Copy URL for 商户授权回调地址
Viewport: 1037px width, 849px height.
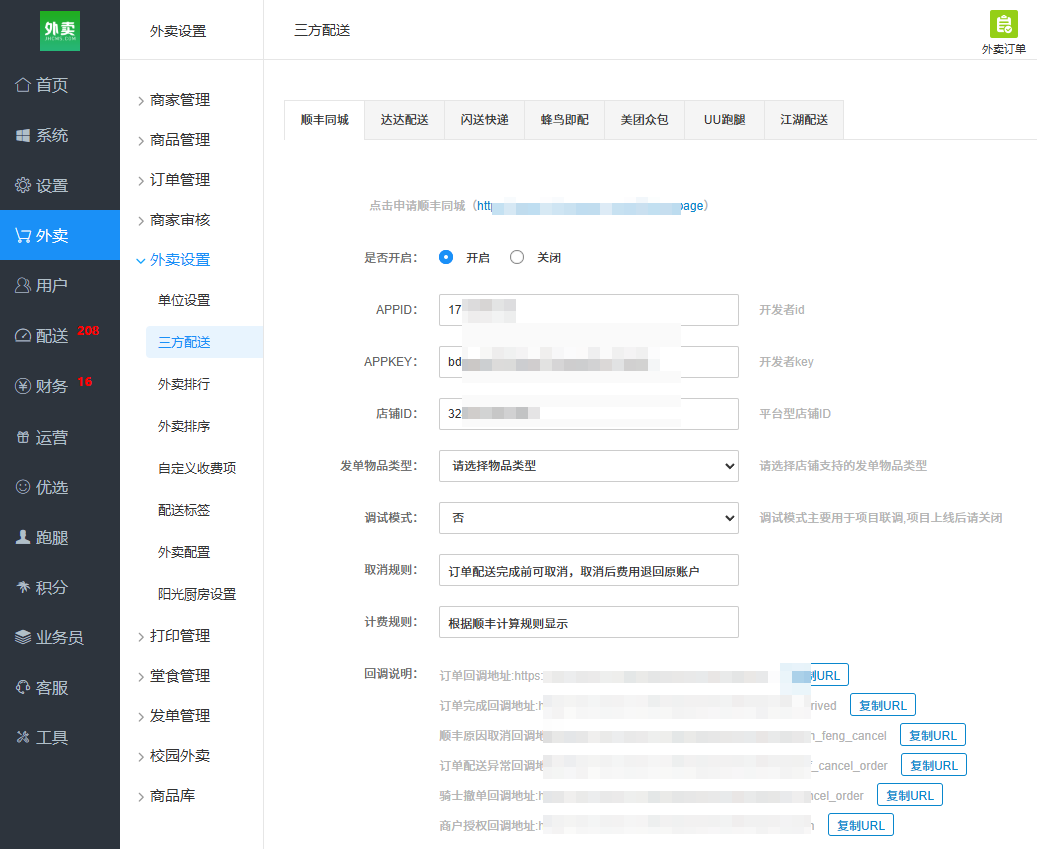860,825
